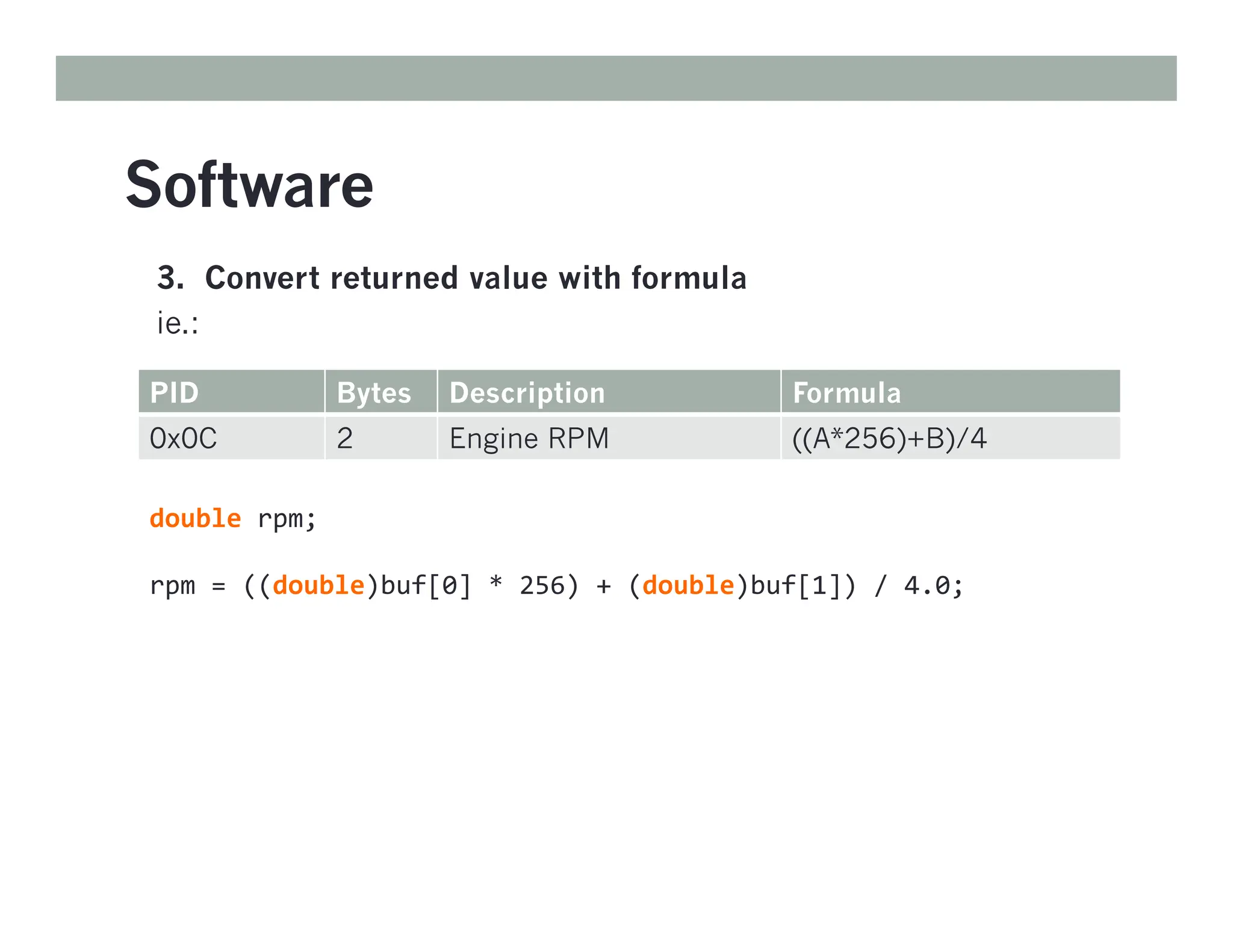The image size is (1233, 952).
Task: Click the orange 'double' keyword in declaration
Action: [195, 519]
